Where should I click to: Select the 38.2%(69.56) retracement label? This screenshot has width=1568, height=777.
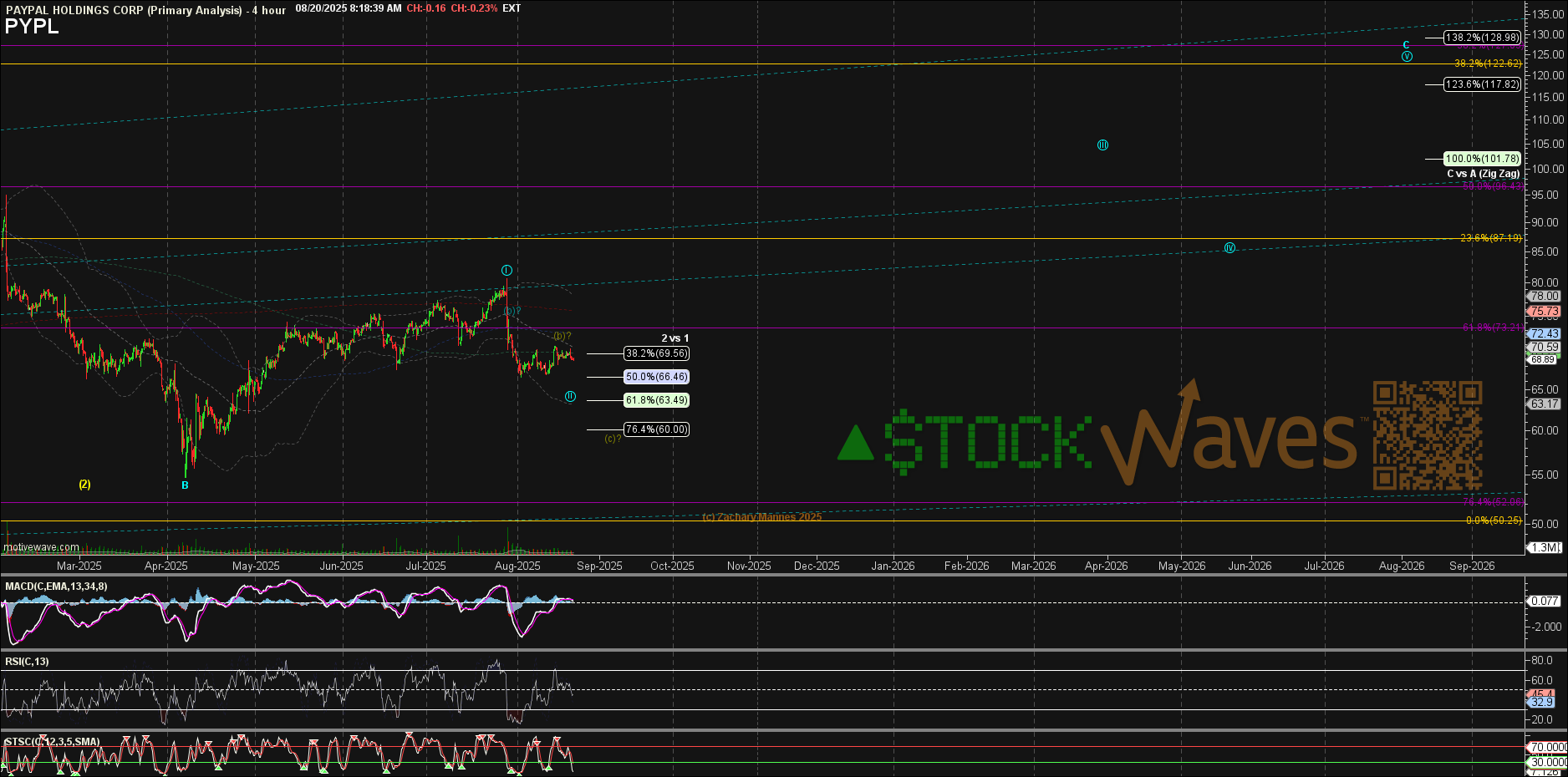click(657, 353)
